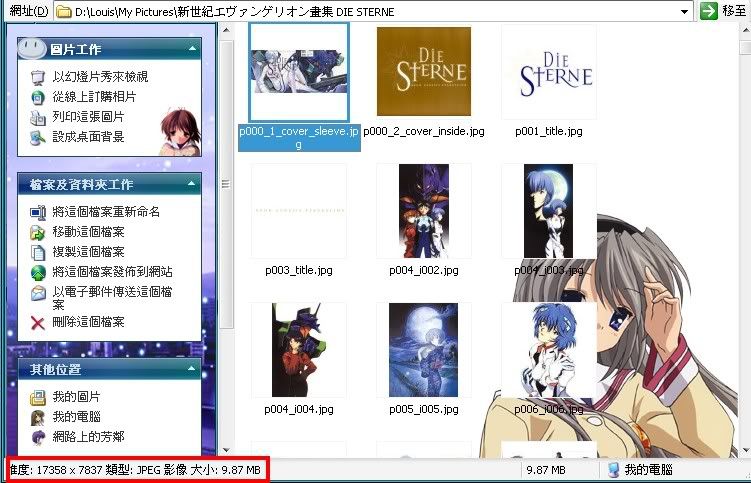Click 設成桌面背景 link
The image size is (751, 483).
click(x=88, y=137)
